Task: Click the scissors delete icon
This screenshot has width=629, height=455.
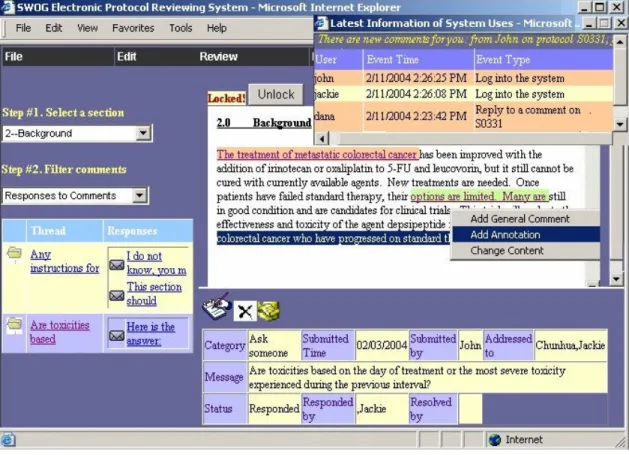Action: tap(245, 311)
